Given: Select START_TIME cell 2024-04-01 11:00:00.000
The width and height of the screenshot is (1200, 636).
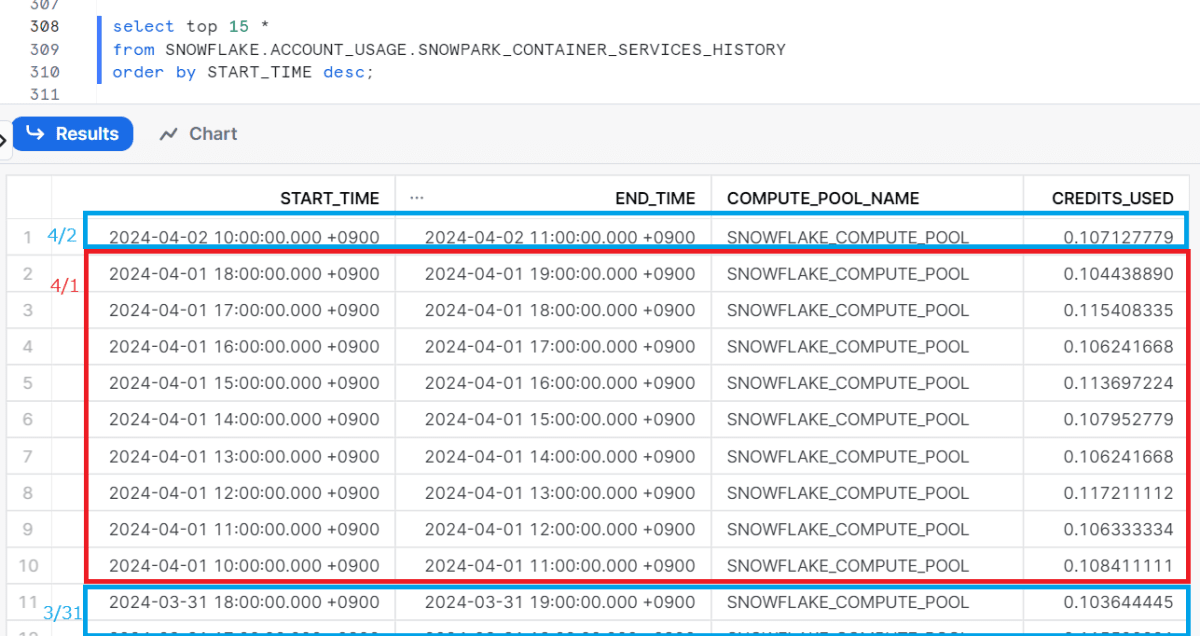Looking at the screenshot, I should click(244, 529).
